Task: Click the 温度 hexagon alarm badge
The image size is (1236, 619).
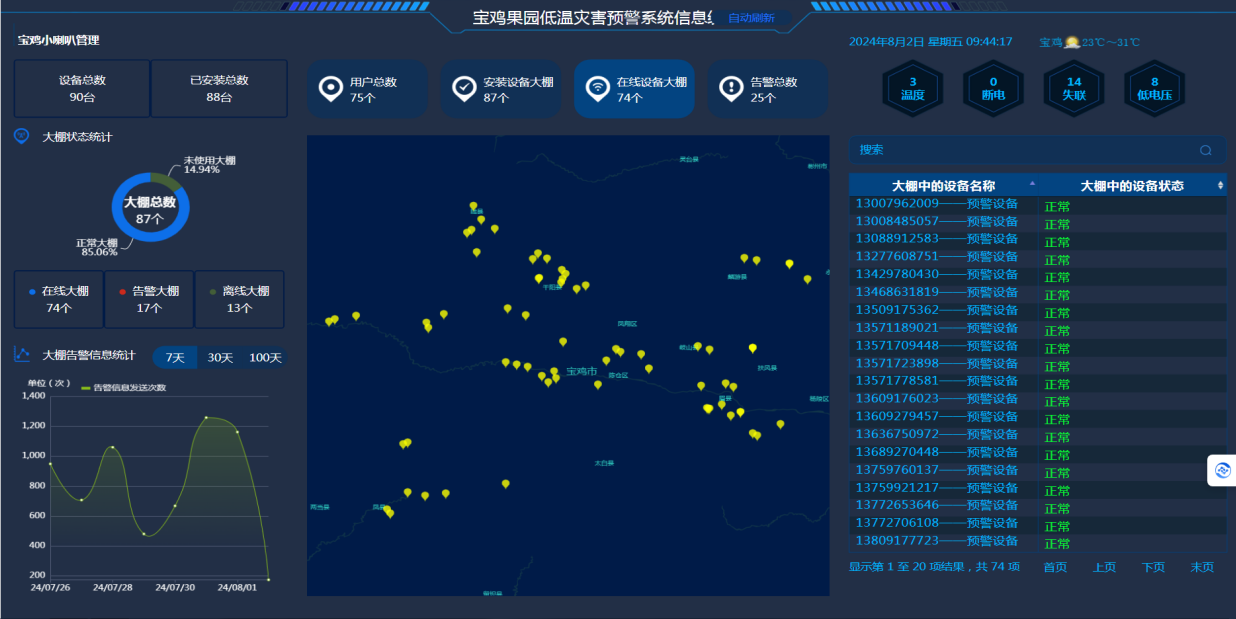Action: (x=912, y=89)
